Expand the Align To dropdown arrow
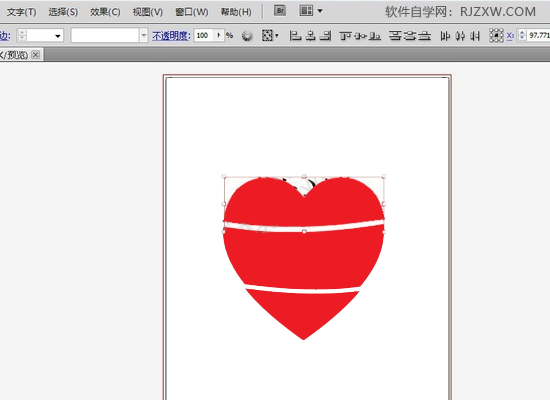 pyautogui.click(x=277, y=35)
